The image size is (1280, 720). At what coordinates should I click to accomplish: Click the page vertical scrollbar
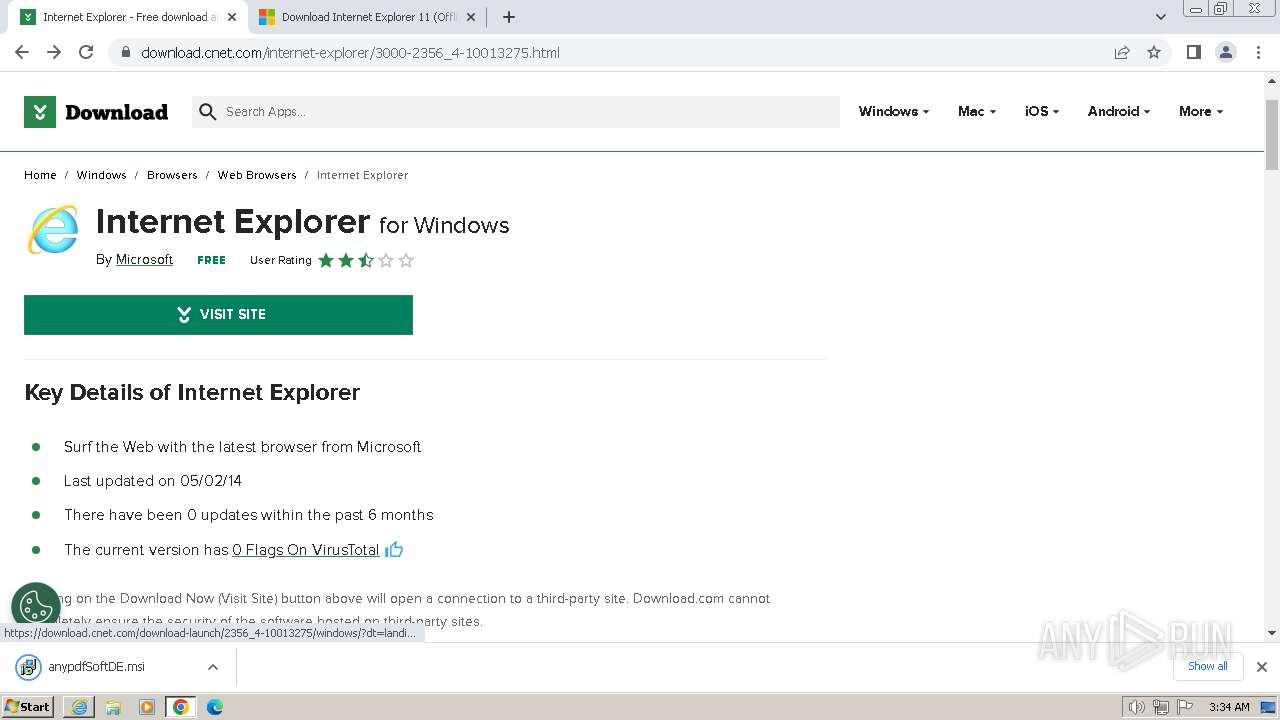1272,135
